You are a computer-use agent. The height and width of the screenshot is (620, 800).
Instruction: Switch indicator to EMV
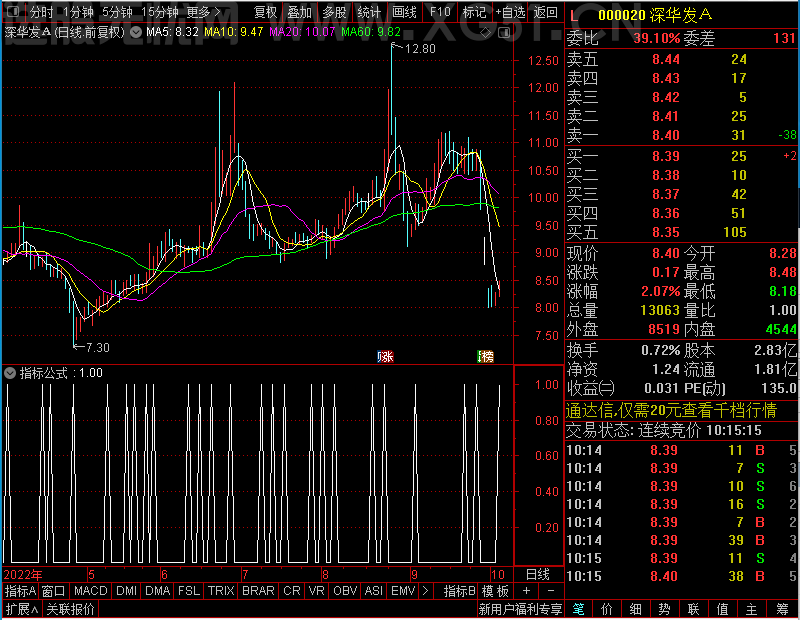(x=403, y=591)
